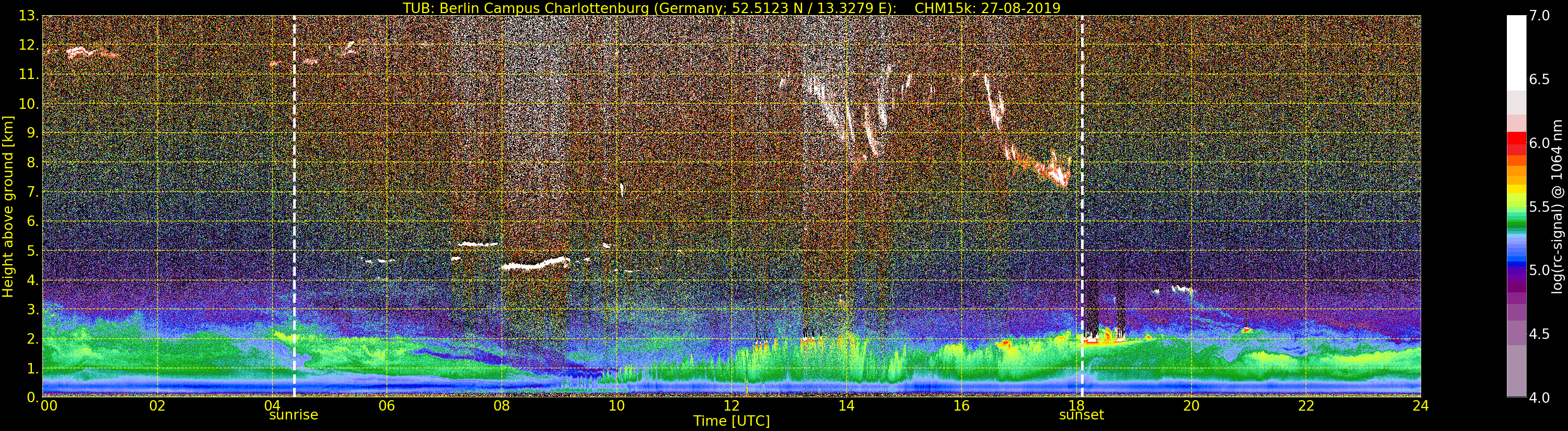The image size is (1568, 431).
Task: Select the '12.' height axis tick label
Action: tap(29, 45)
